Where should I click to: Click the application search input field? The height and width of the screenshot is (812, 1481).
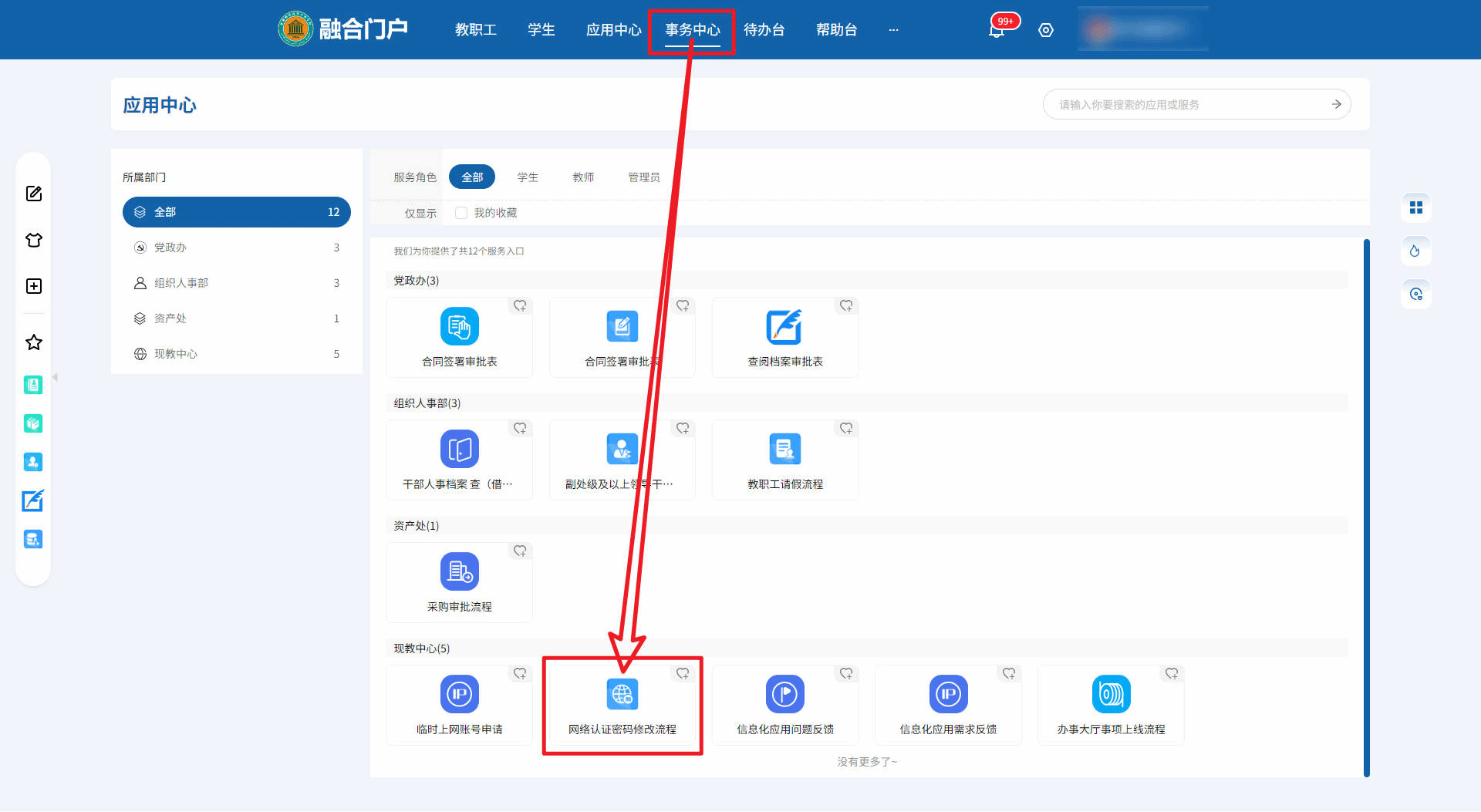click(1188, 104)
